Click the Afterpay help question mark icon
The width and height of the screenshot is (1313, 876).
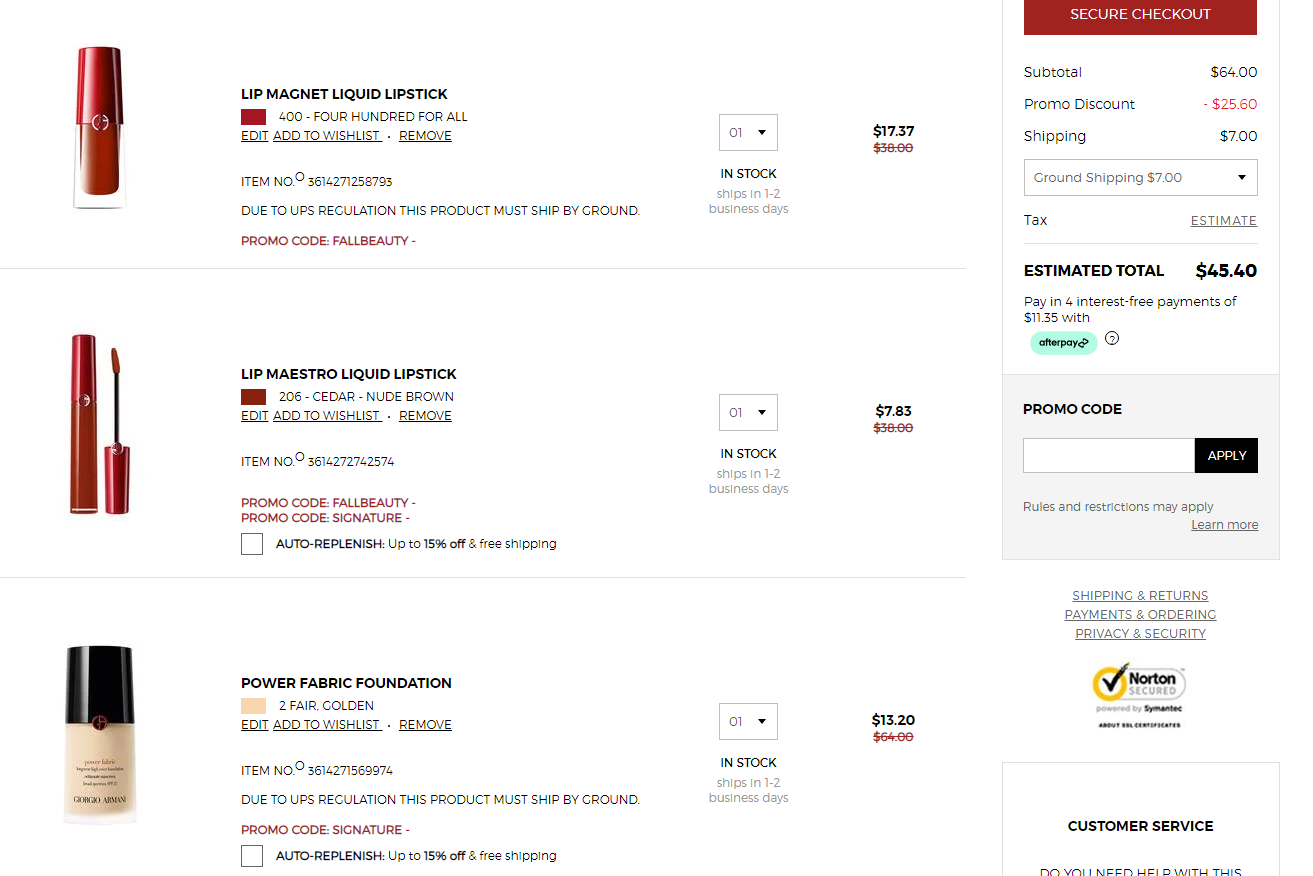coord(1112,338)
